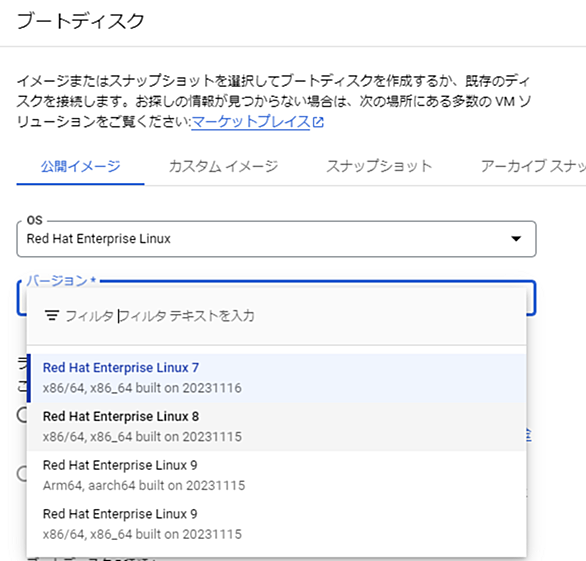Switch to the 公開イメージ tab
This screenshot has width=586, height=561.
tap(80, 167)
